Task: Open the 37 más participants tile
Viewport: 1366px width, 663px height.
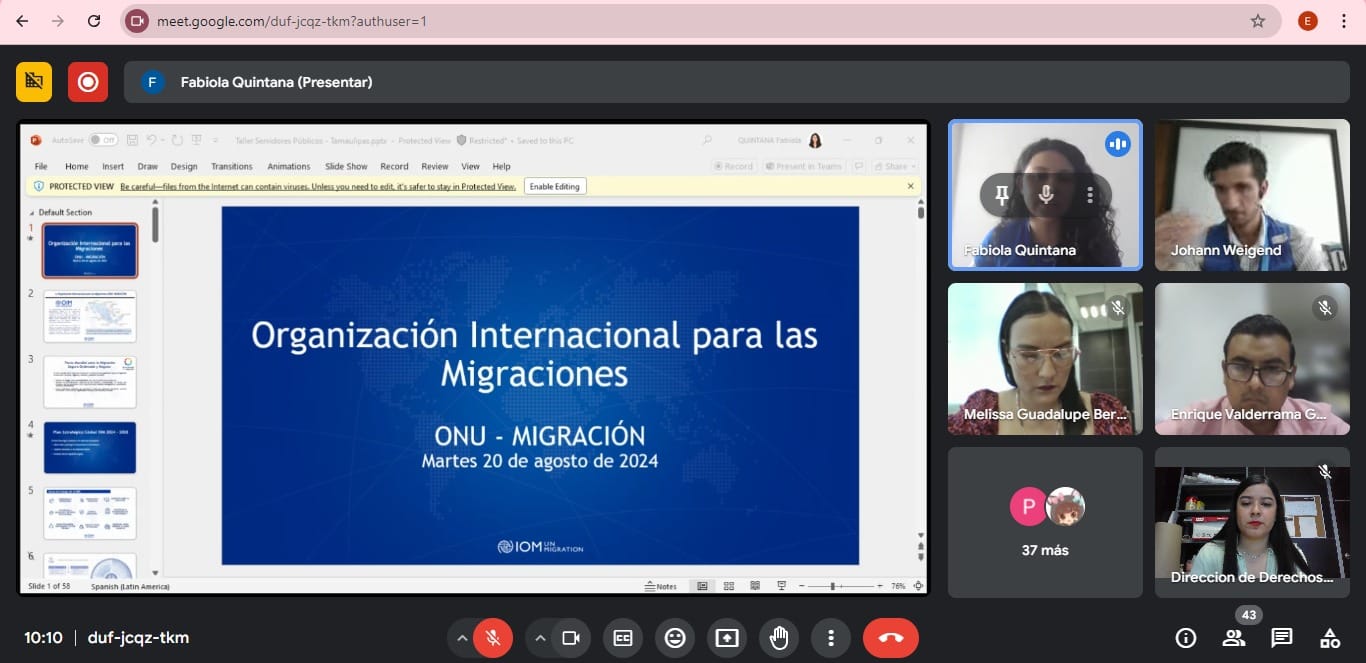Action: click(x=1045, y=522)
